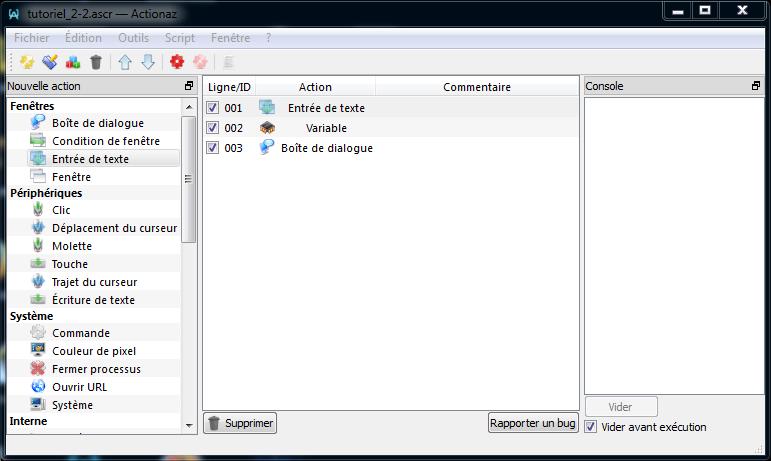The width and height of the screenshot is (771, 461).
Task: Click the Commentaire column header
Action: coord(476,87)
